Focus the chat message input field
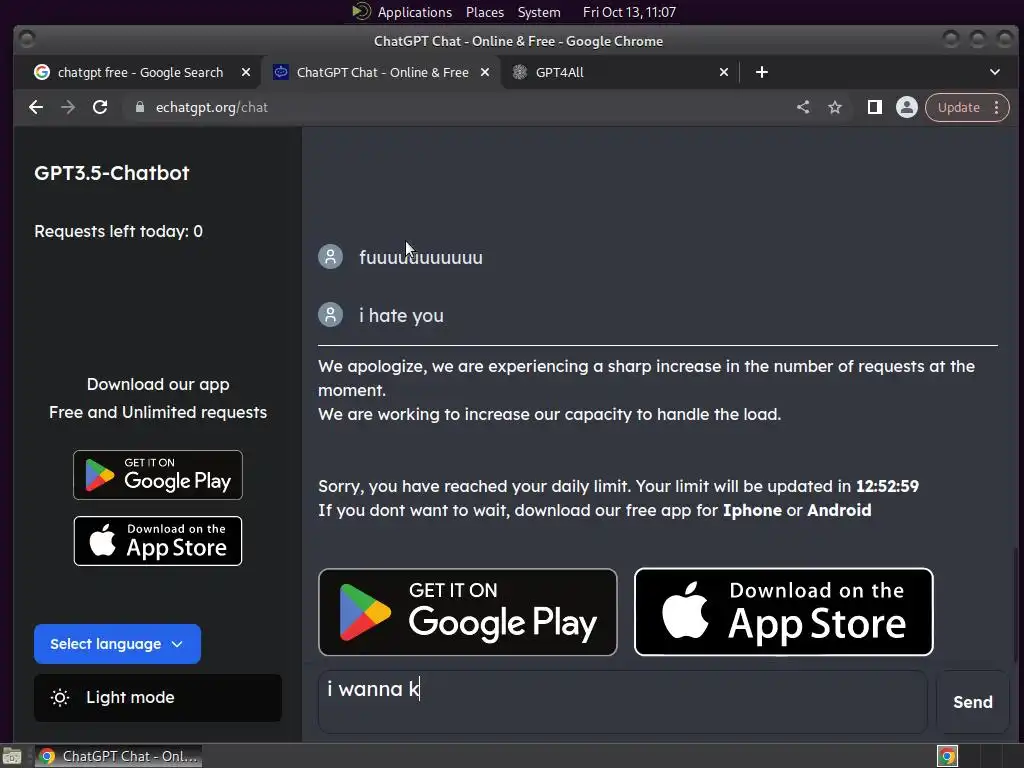 622,702
